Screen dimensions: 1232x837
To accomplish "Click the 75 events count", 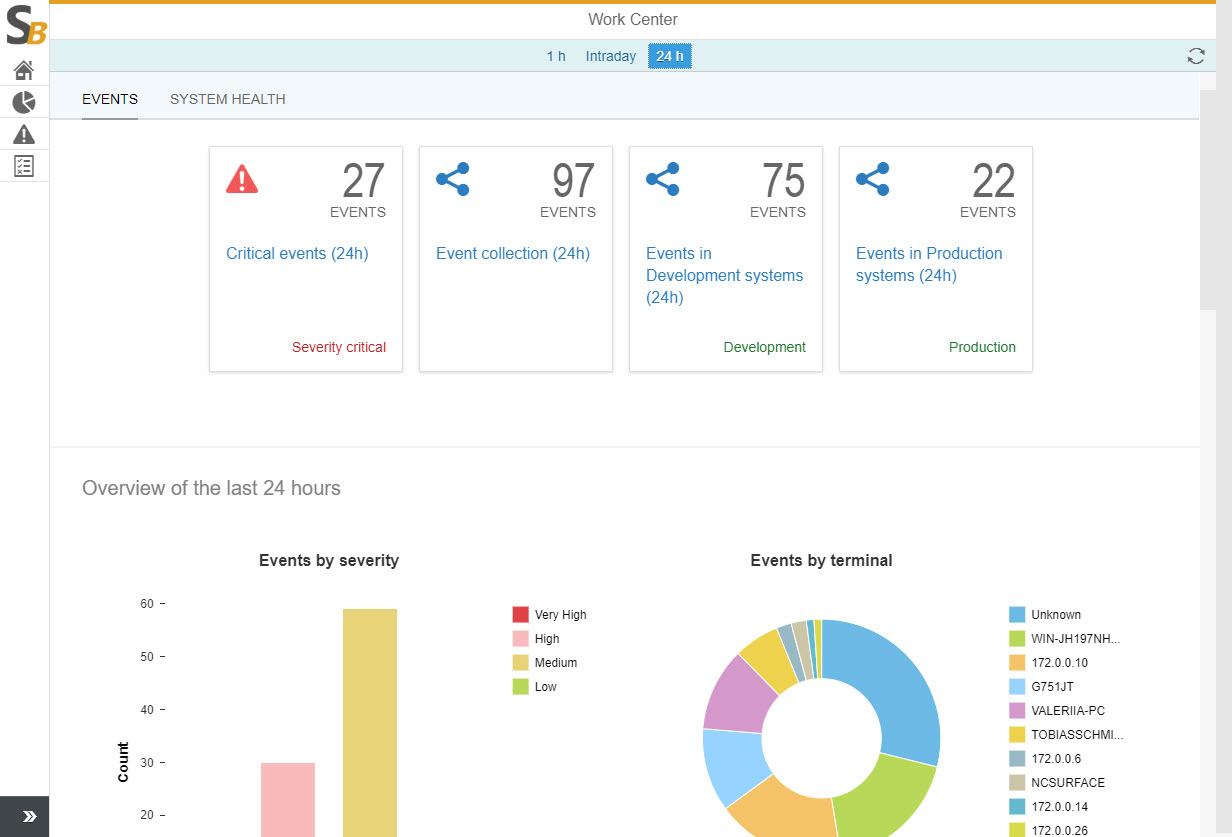I will point(784,181).
